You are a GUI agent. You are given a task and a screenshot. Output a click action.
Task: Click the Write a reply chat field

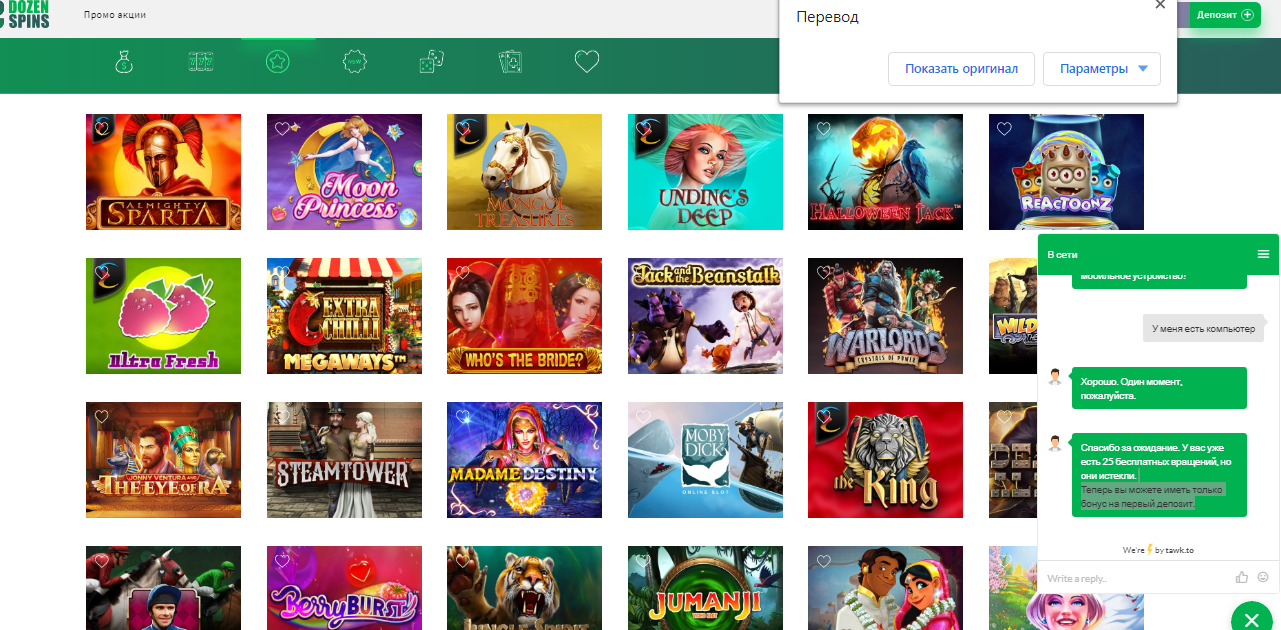(x=1130, y=579)
